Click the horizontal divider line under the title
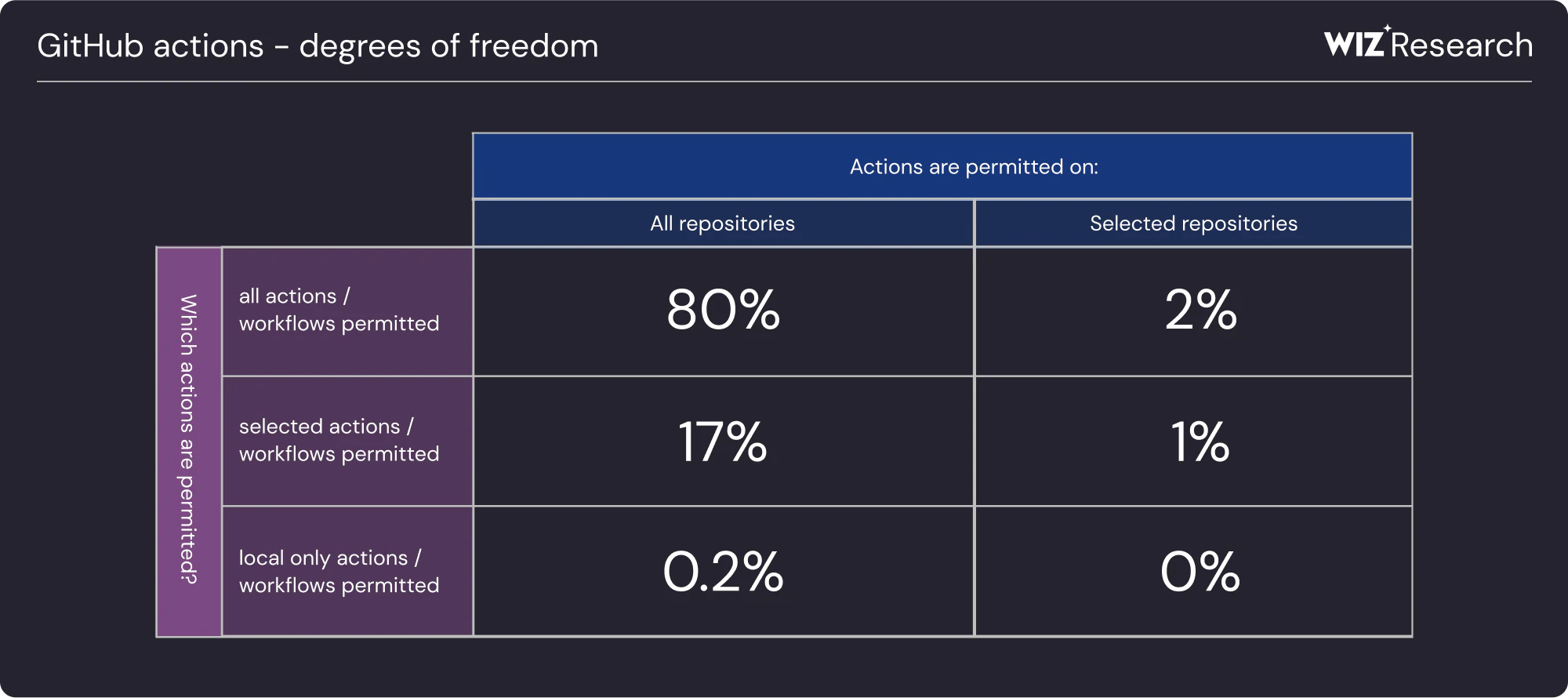Viewport: 1568px width, 698px height. tap(784, 82)
